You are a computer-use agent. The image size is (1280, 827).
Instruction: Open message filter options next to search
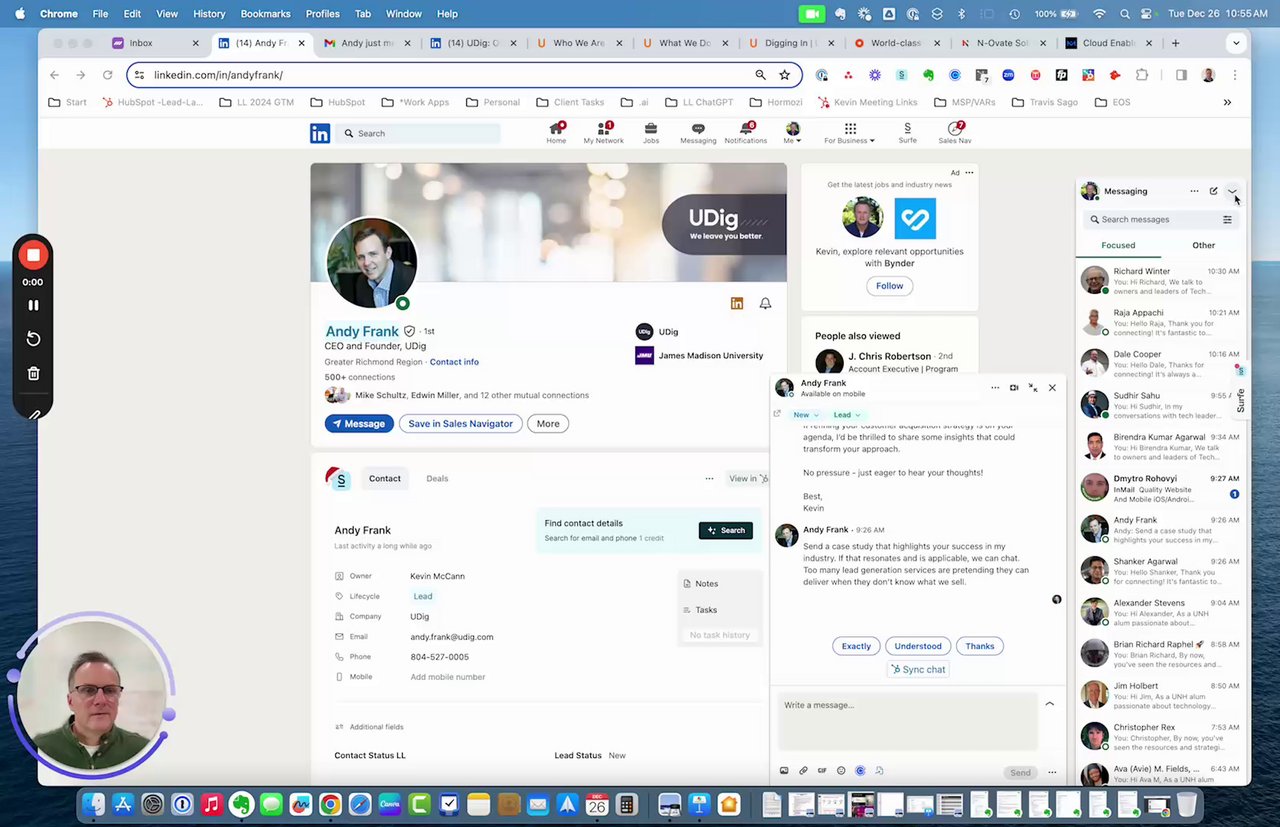(x=1227, y=219)
